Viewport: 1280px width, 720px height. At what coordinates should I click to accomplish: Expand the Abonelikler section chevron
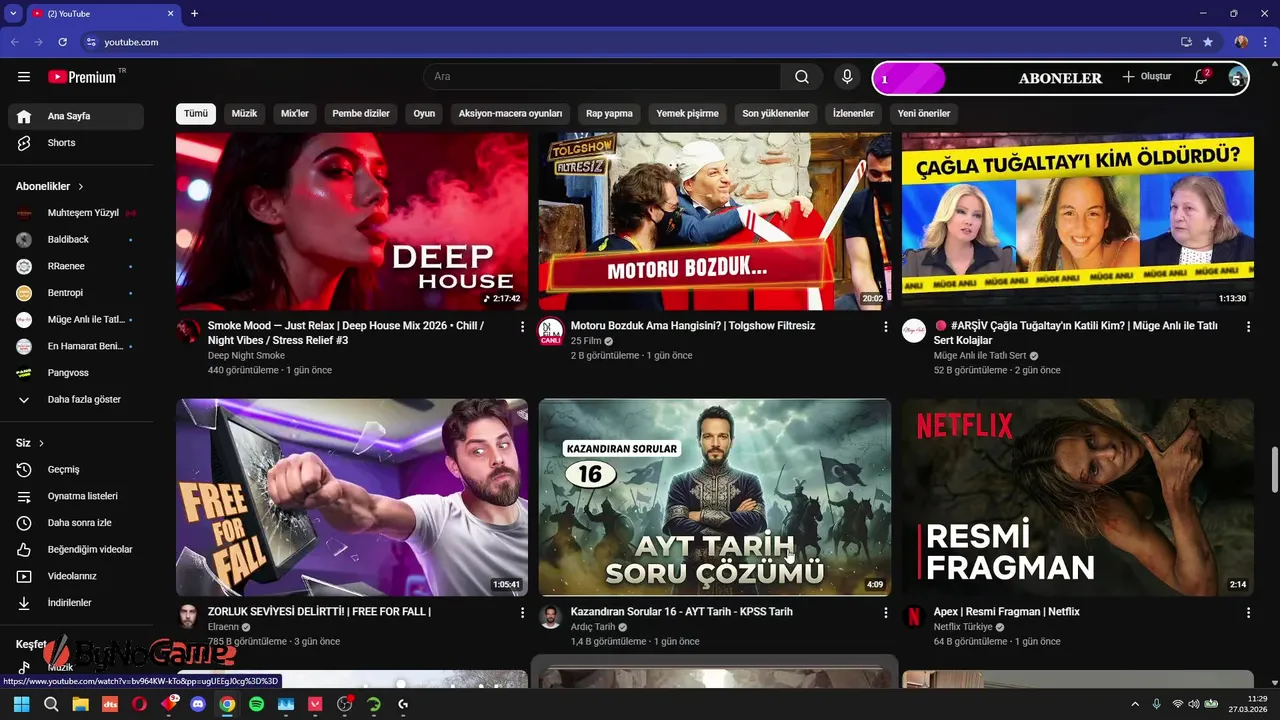click(81, 187)
